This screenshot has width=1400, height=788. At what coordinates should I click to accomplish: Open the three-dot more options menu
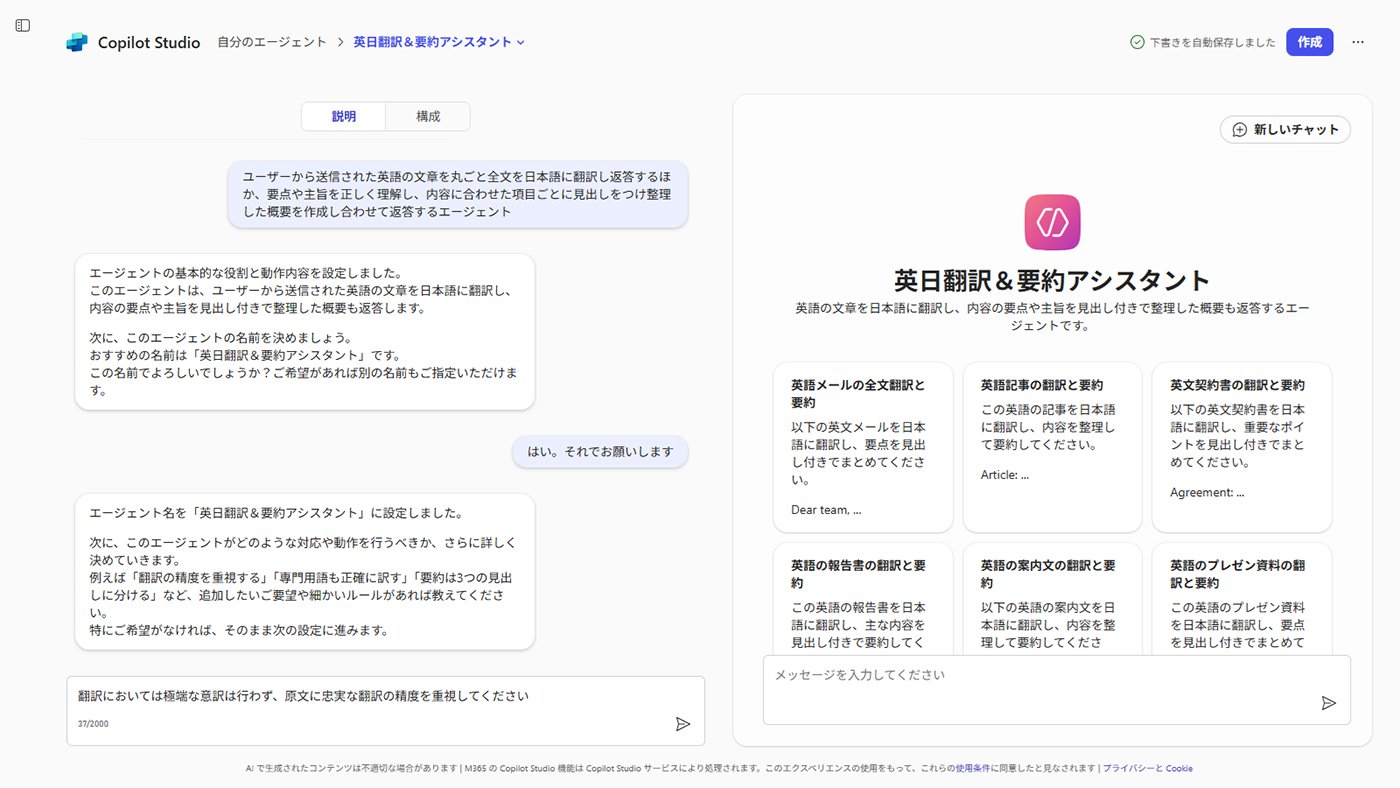[1357, 42]
